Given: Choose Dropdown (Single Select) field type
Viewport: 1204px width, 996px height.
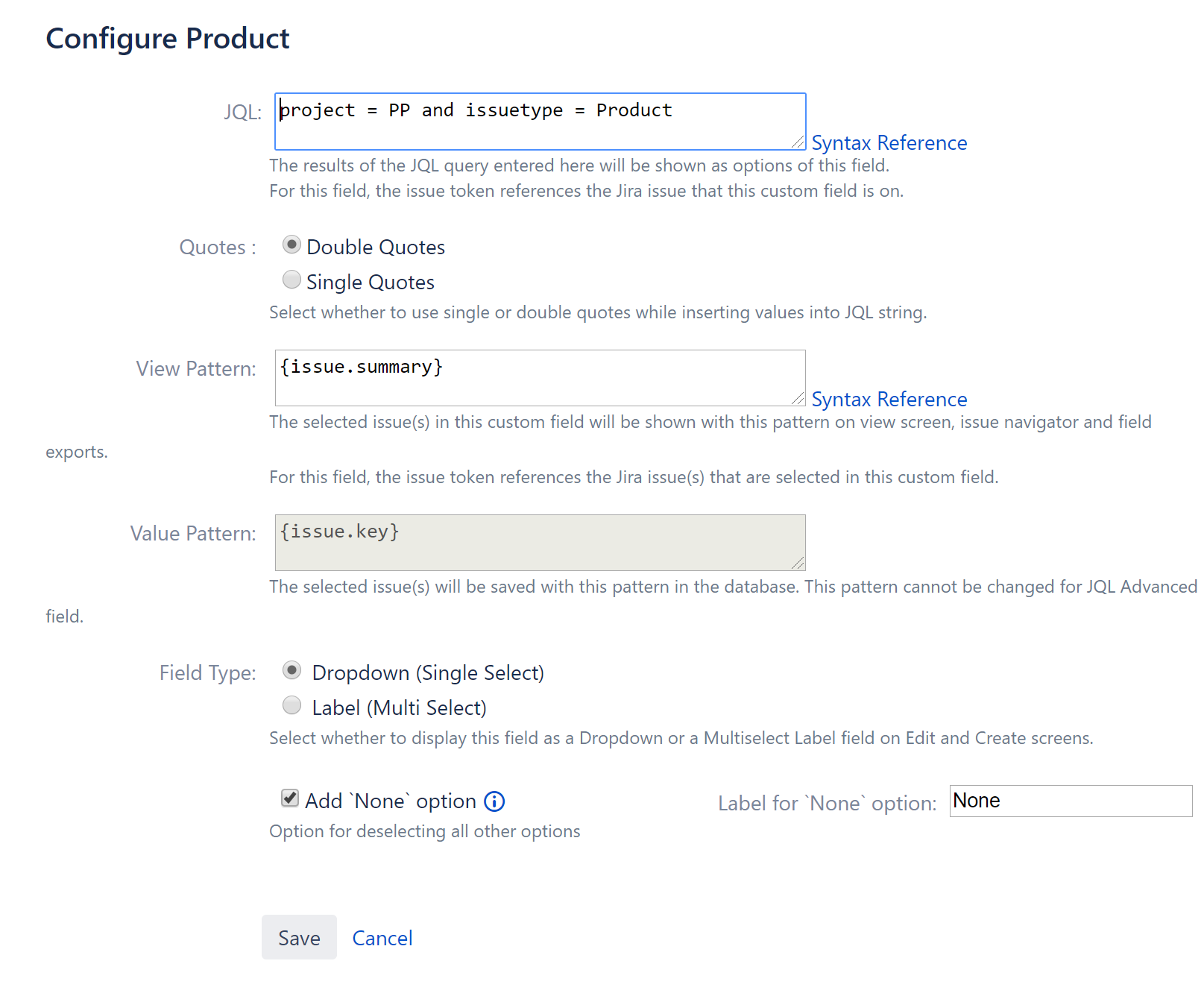Looking at the screenshot, I should pyautogui.click(x=291, y=670).
